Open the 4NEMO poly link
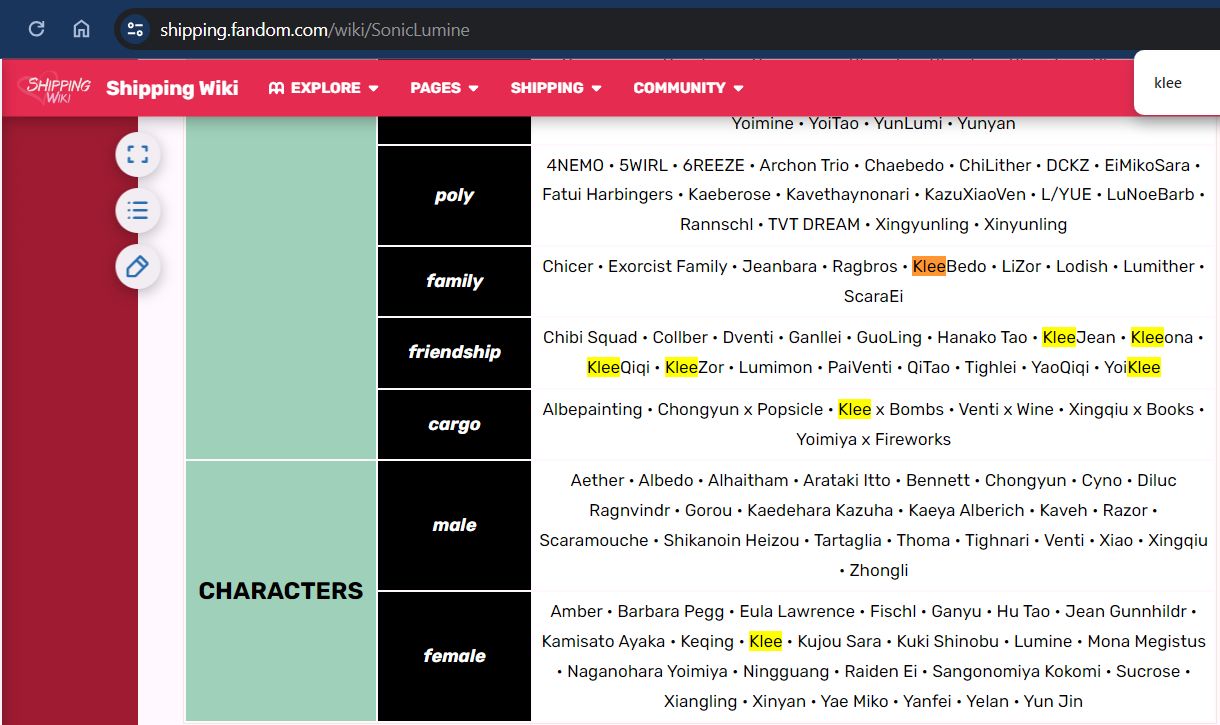Image resolution: width=1220 pixels, height=725 pixels. coord(575,165)
